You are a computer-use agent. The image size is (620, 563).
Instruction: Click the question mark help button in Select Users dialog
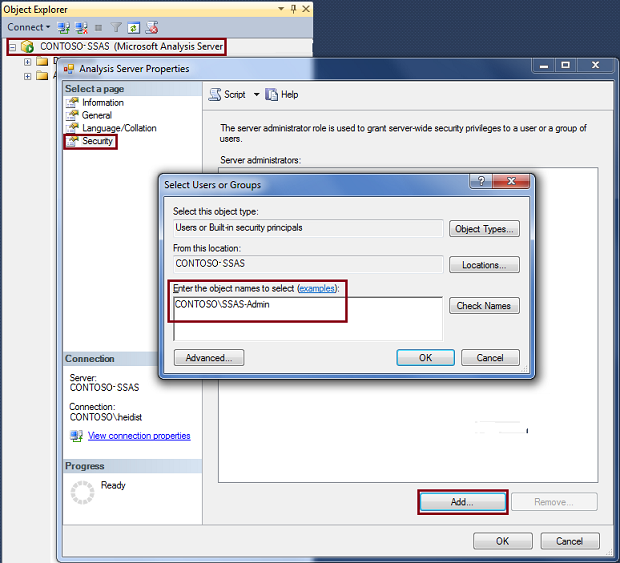click(483, 182)
